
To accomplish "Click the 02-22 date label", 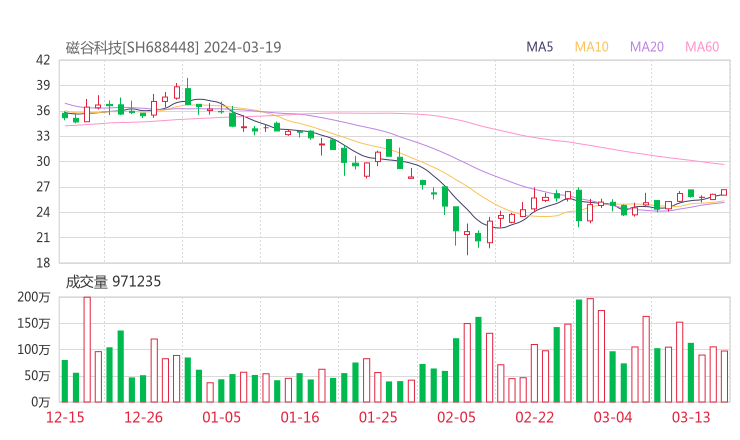I will click(534, 417).
